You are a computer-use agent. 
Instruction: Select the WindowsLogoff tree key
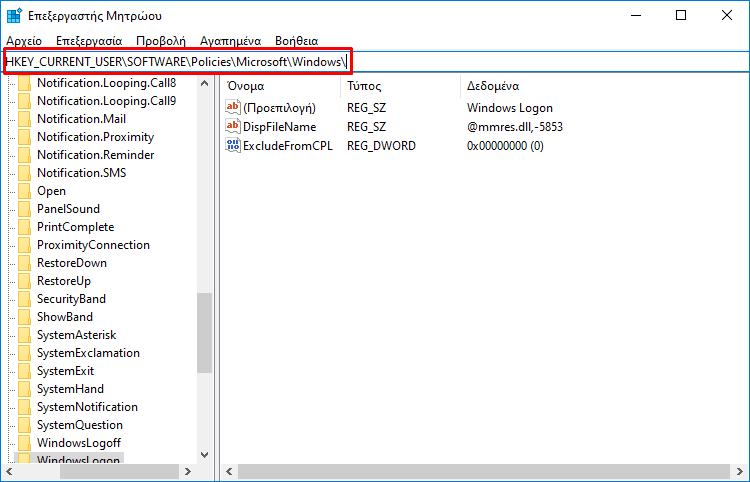tap(79, 443)
